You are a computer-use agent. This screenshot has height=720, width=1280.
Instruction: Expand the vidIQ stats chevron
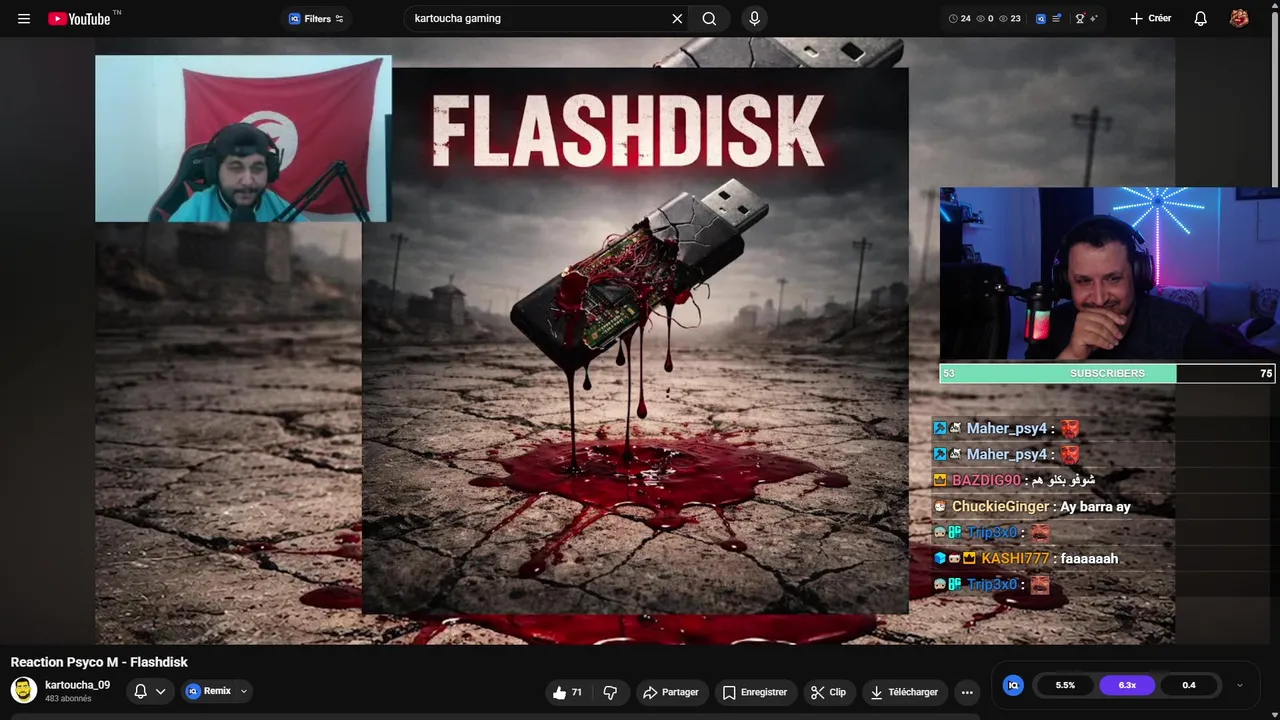point(1240,685)
